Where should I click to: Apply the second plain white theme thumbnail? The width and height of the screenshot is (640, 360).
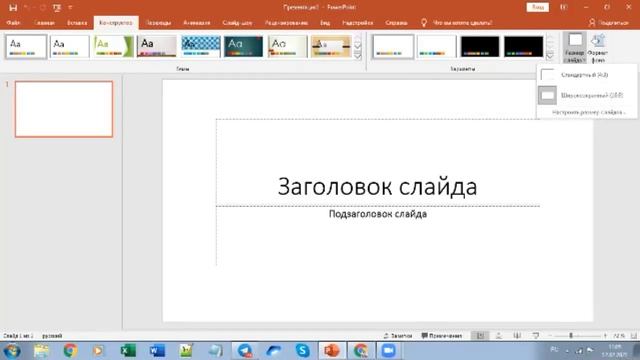[69, 47]
